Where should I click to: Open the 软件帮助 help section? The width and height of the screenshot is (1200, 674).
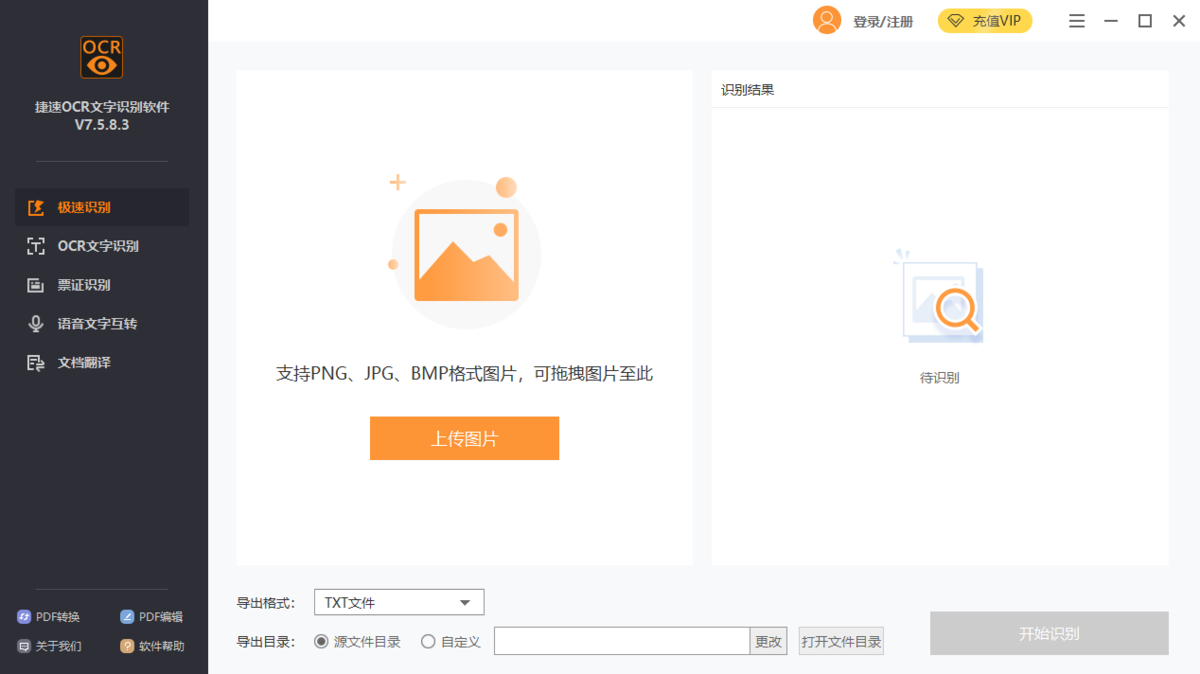[152, 645]
